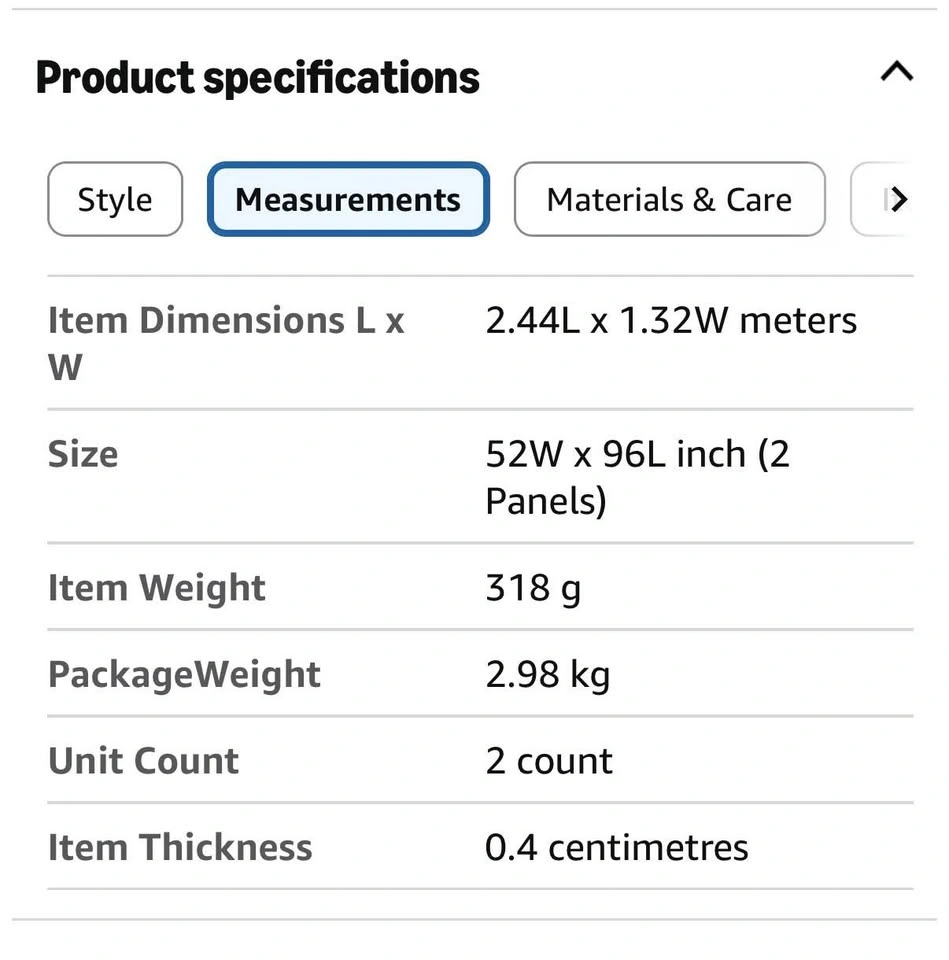Click the partially hidden tab at right edge
Screen dimensions: 949x960
click(882, 199)
